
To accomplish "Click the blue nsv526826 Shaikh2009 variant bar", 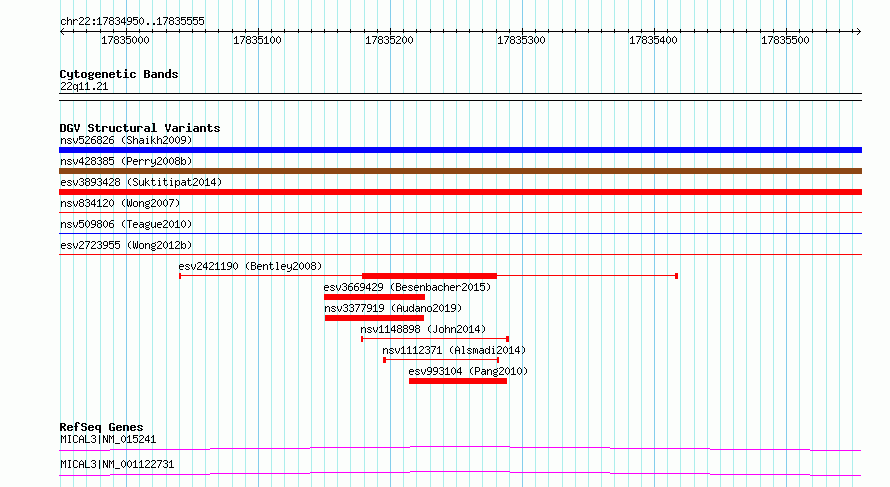I will point(460,150).
